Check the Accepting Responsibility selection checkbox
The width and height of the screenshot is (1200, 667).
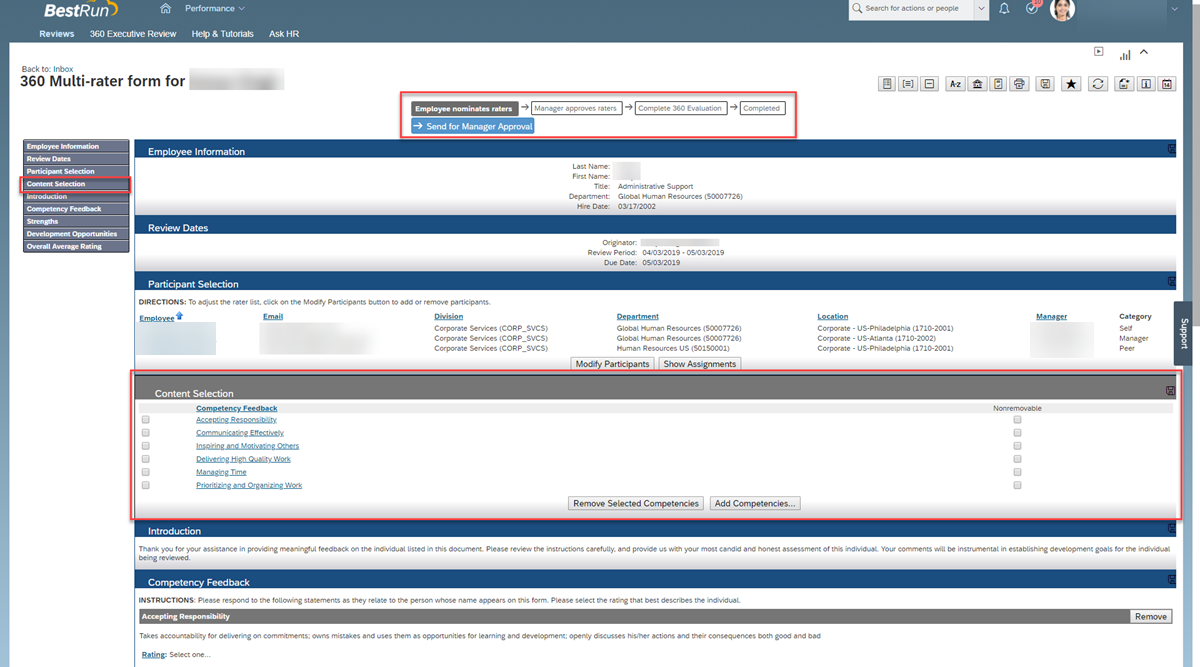click(x=146, y=420)
